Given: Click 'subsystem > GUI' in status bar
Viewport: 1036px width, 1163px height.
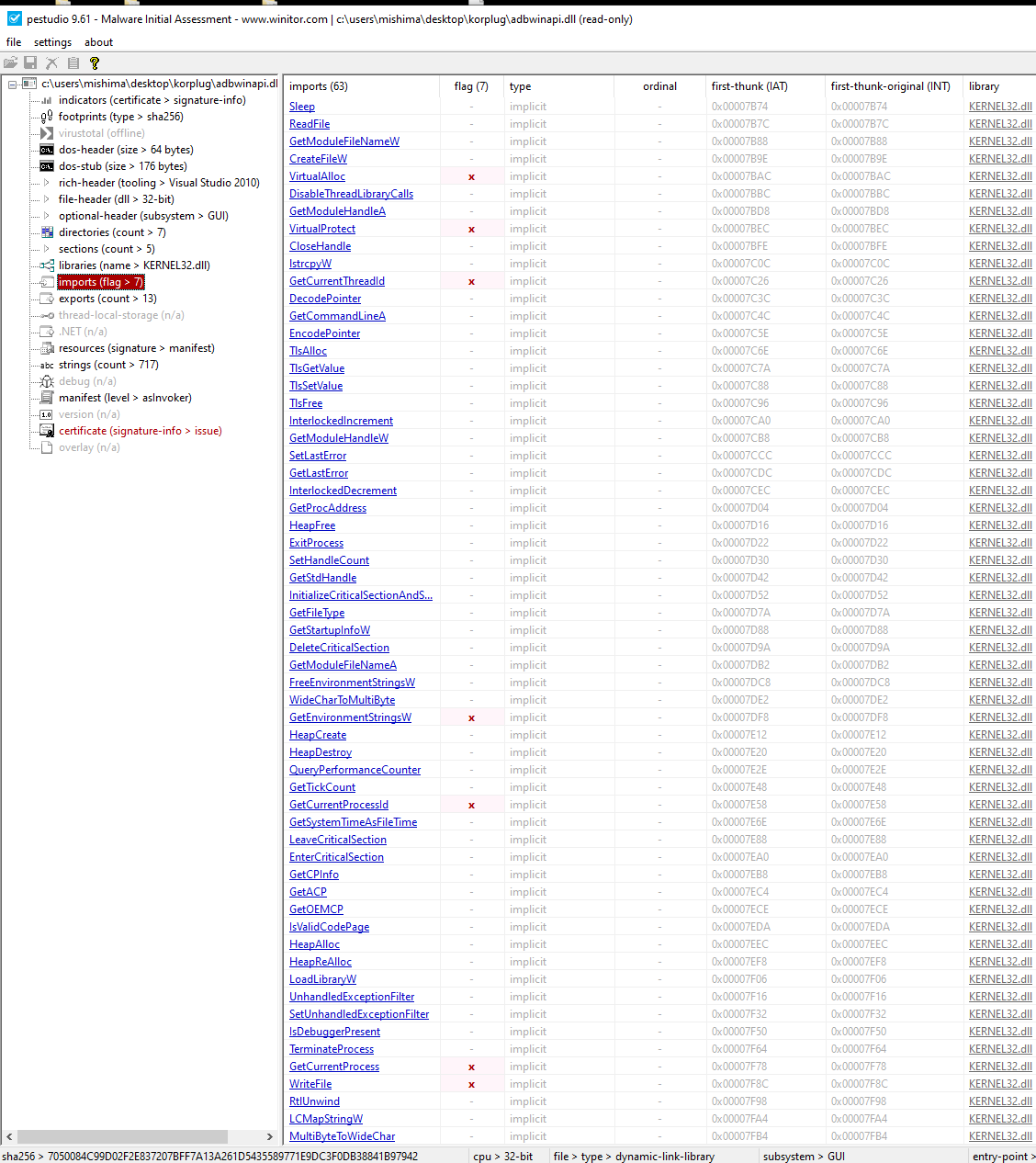Looking at the screenshot, I should [x=804, y=1156].
